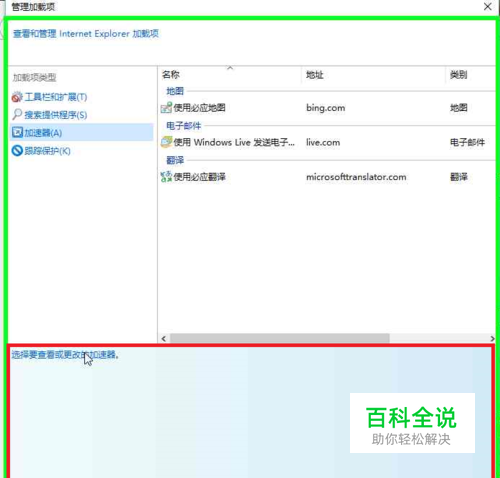
Task: Click the Toolbars and Extensions gear icon
Action: [17, 97]
